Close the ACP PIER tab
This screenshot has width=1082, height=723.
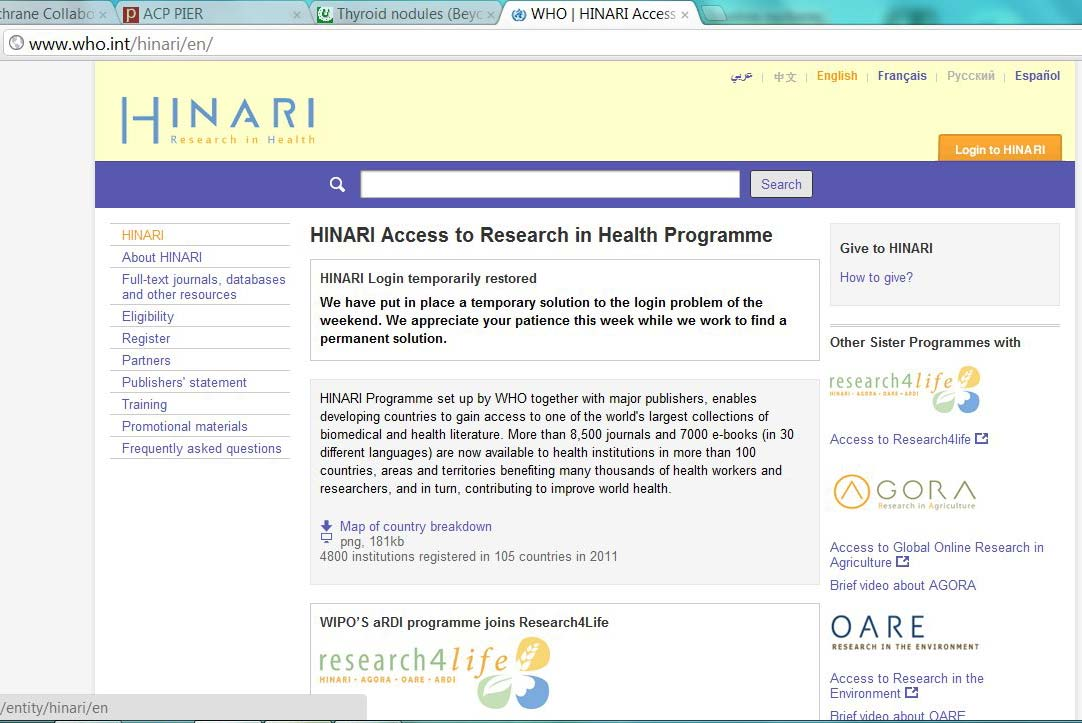[x=297, y=14]
